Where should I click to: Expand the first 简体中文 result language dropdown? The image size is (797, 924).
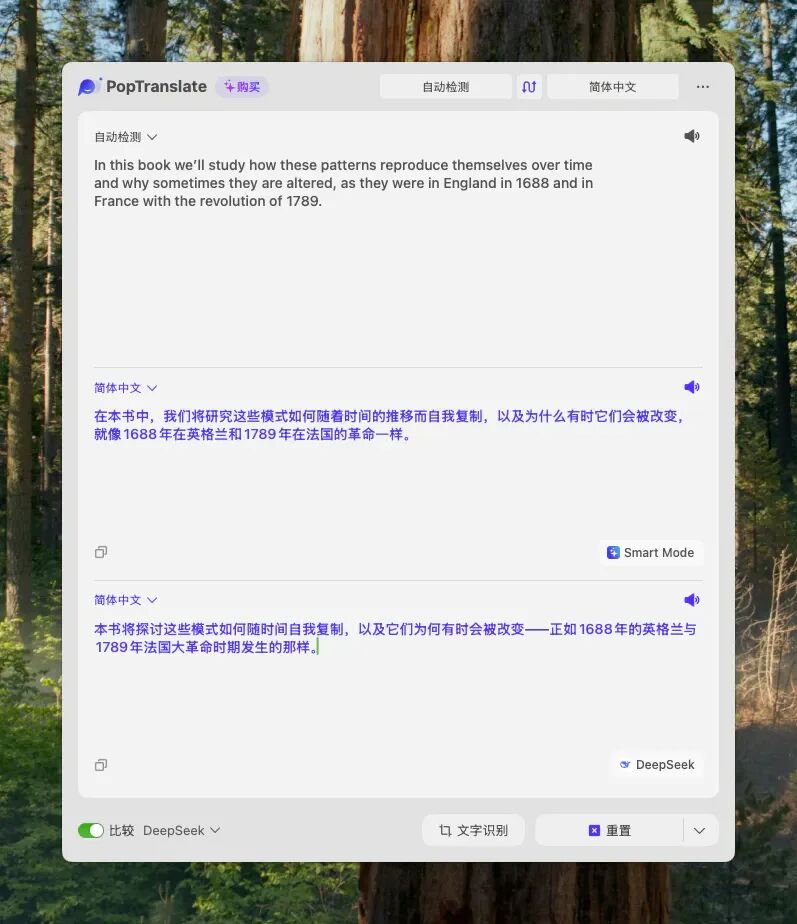click(x=126, y=388)
